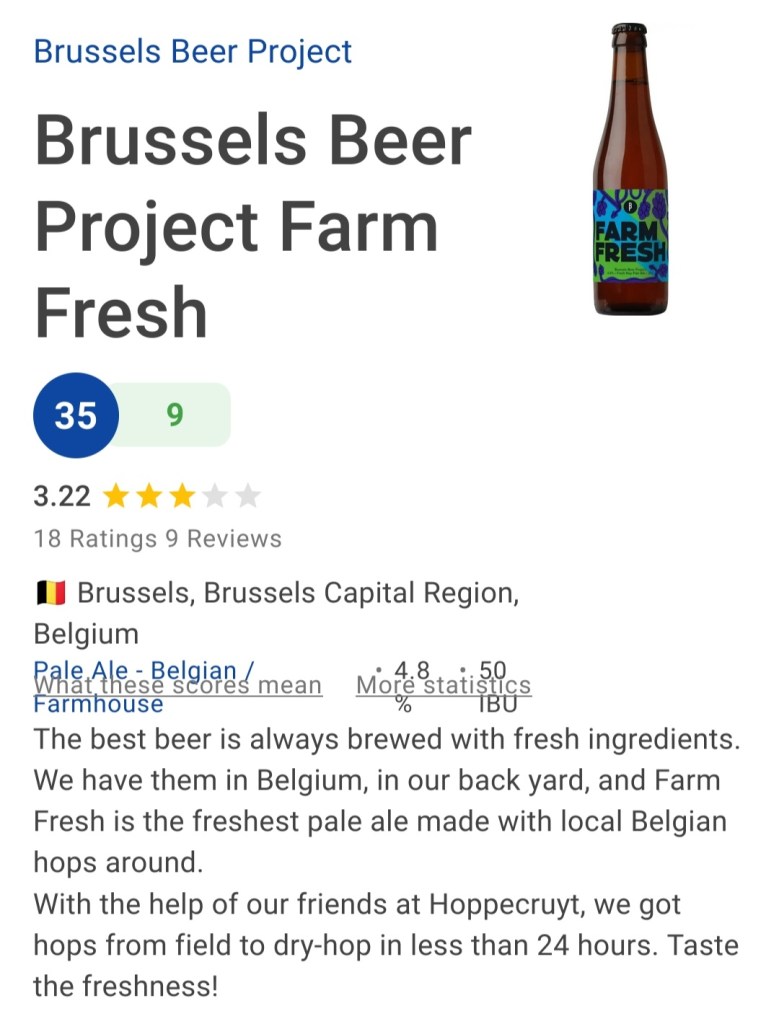Select the fifth gray rating star

tap(248, 496)
